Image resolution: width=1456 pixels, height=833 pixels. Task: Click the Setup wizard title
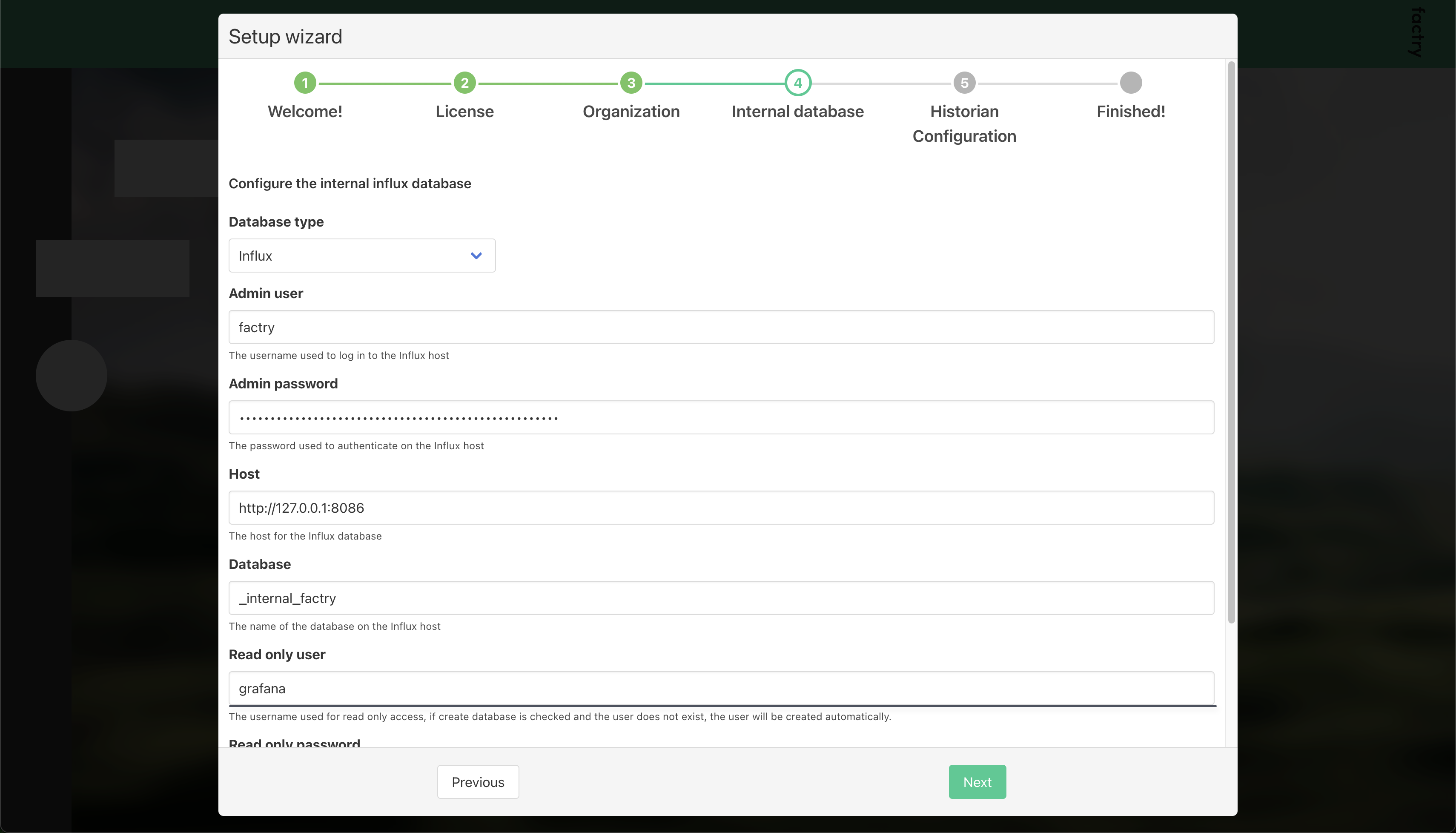285,37
